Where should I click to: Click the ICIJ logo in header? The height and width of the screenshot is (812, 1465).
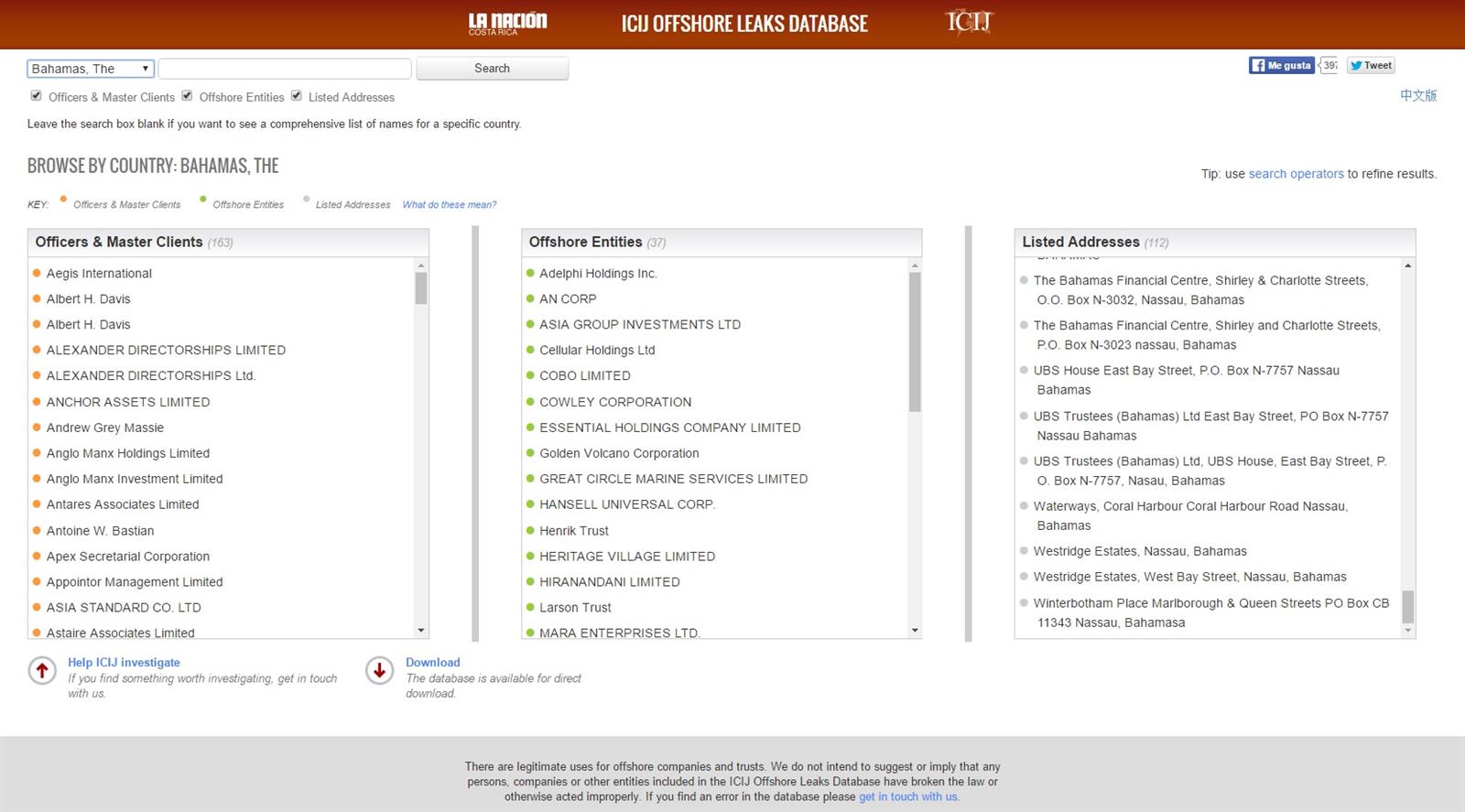coord(968,22)
